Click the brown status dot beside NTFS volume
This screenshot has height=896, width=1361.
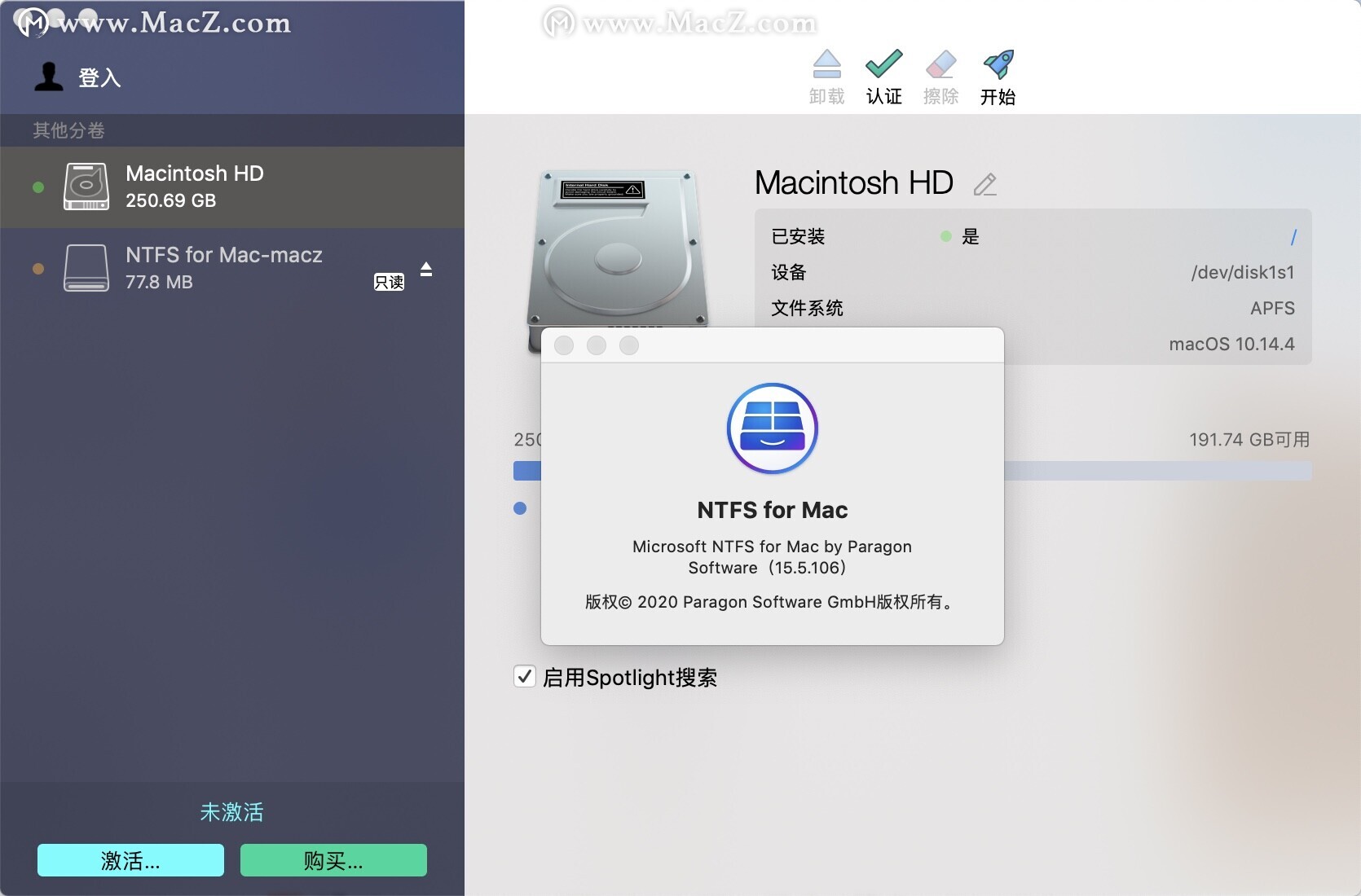tap(38, 269)
